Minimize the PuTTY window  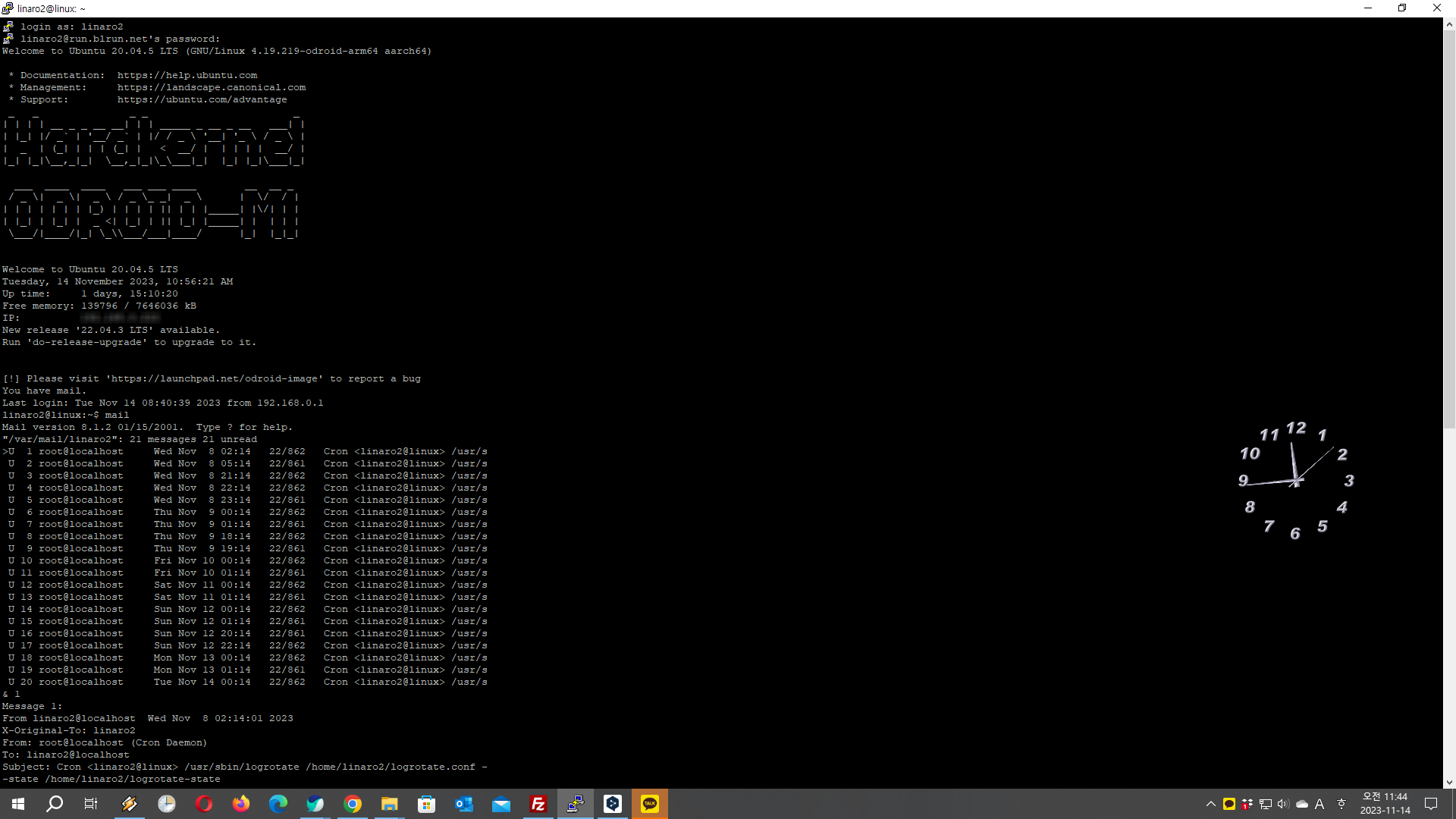(1368, 8)
